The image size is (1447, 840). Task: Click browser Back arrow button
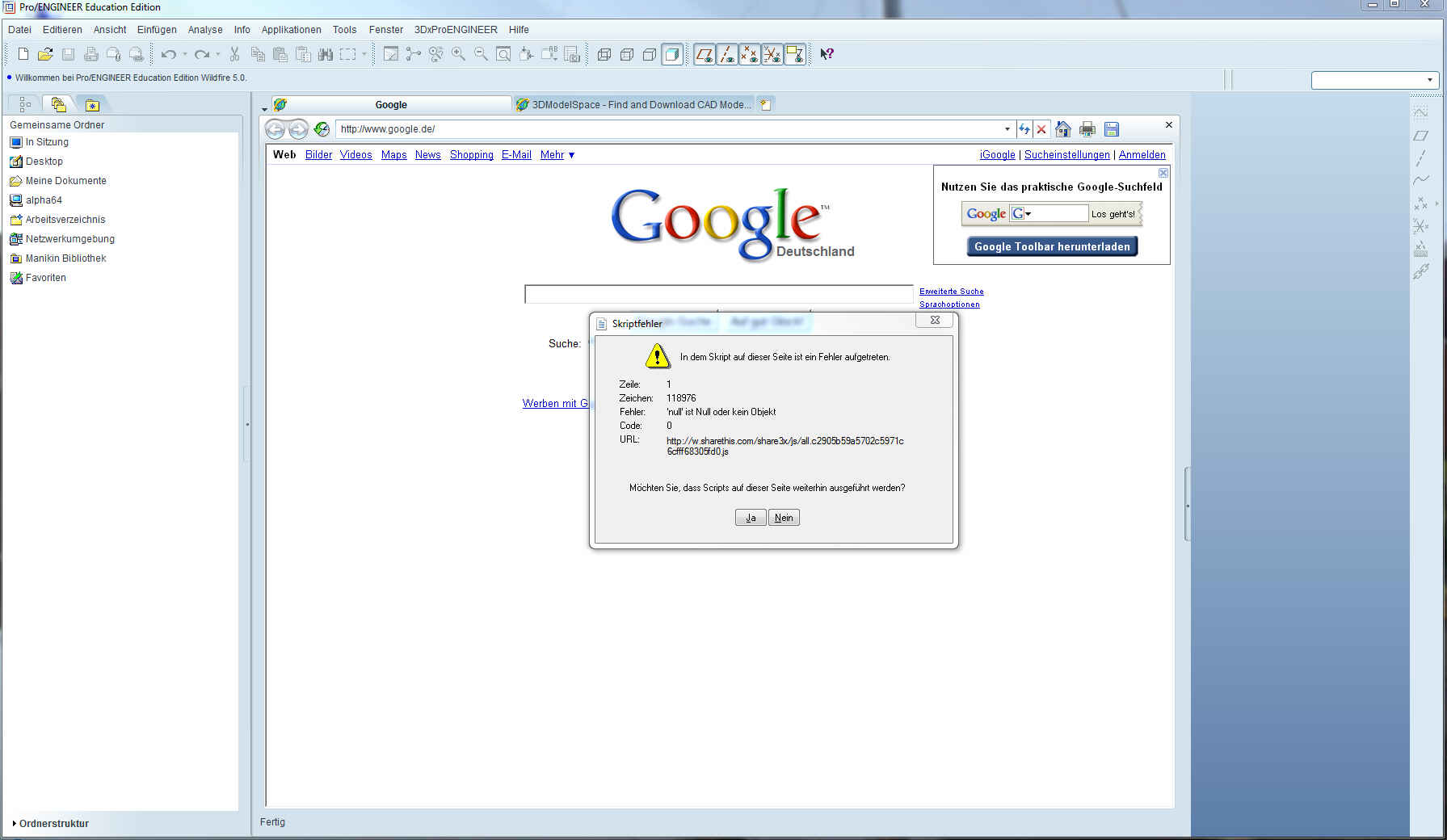pyautogui.click(x=275, y=129)
